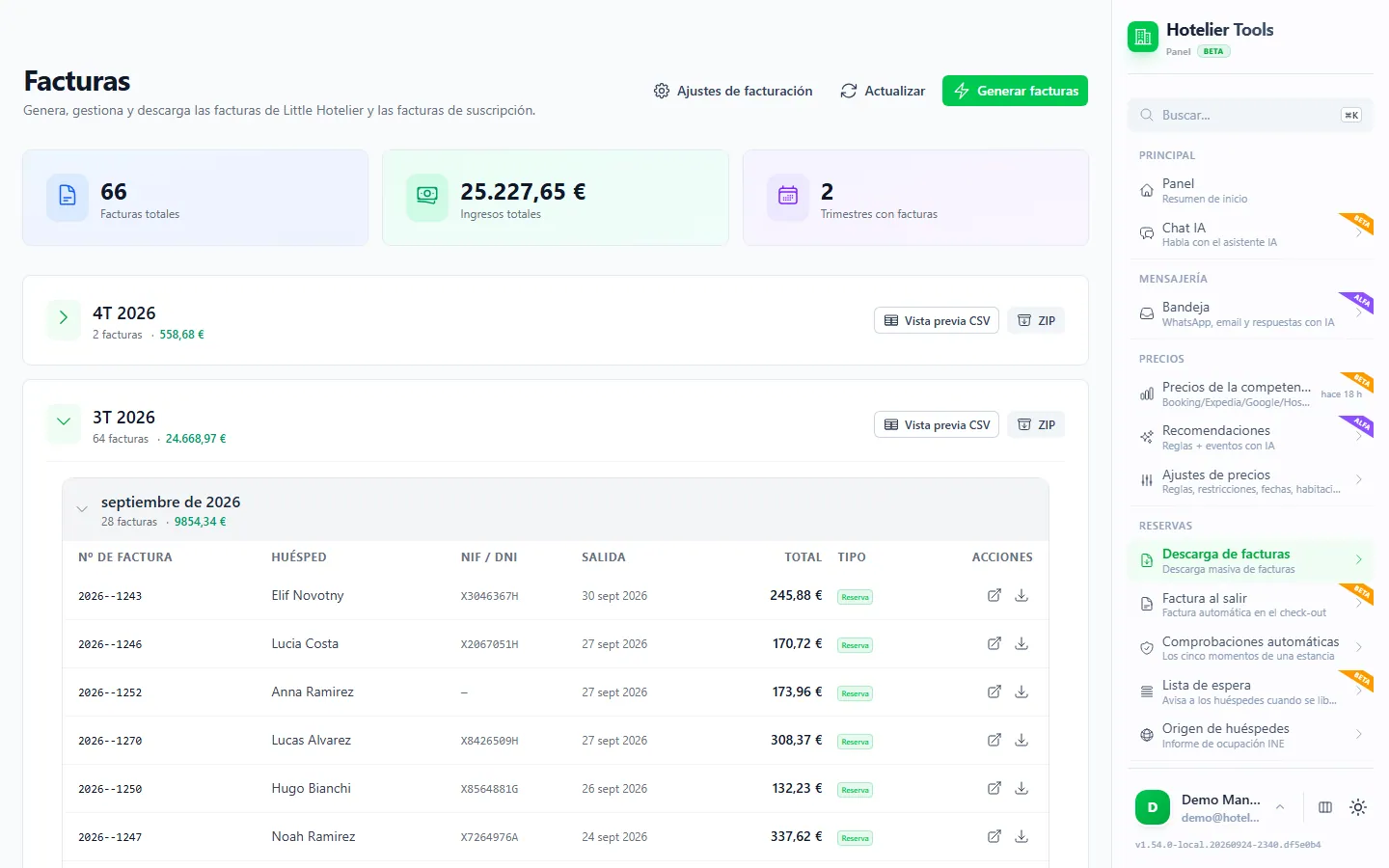Open Hugo Bianchi's invoice externally
The width and height of the screenshot is (1389, 868).
[994, 788]
